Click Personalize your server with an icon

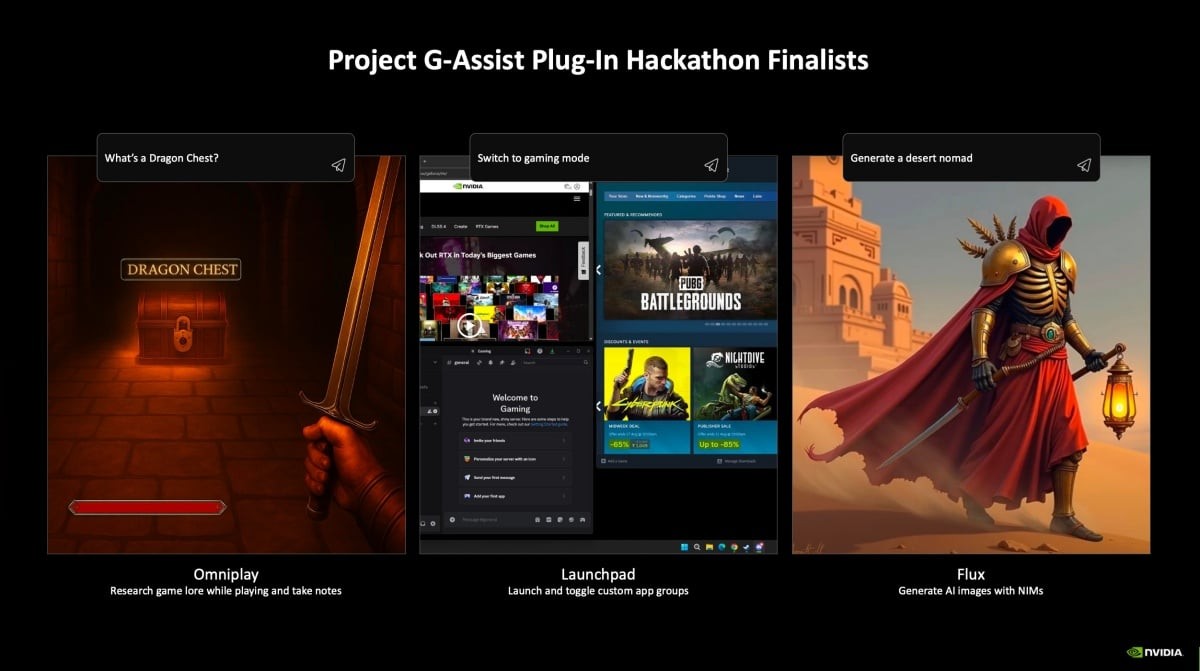pyautogui.click(x=516, y=459)
